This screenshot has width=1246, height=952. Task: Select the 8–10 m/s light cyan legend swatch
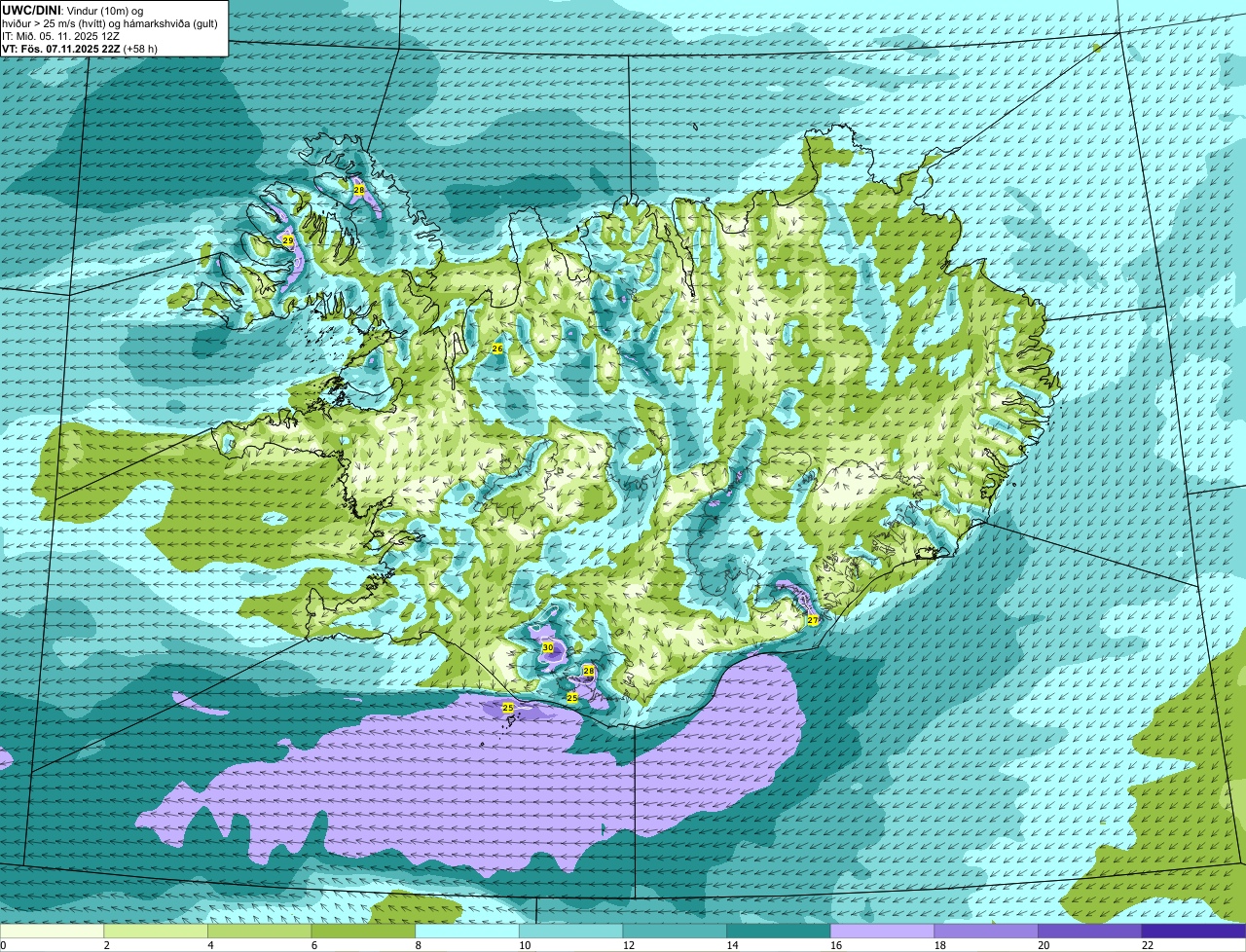[x=467, y=931]
